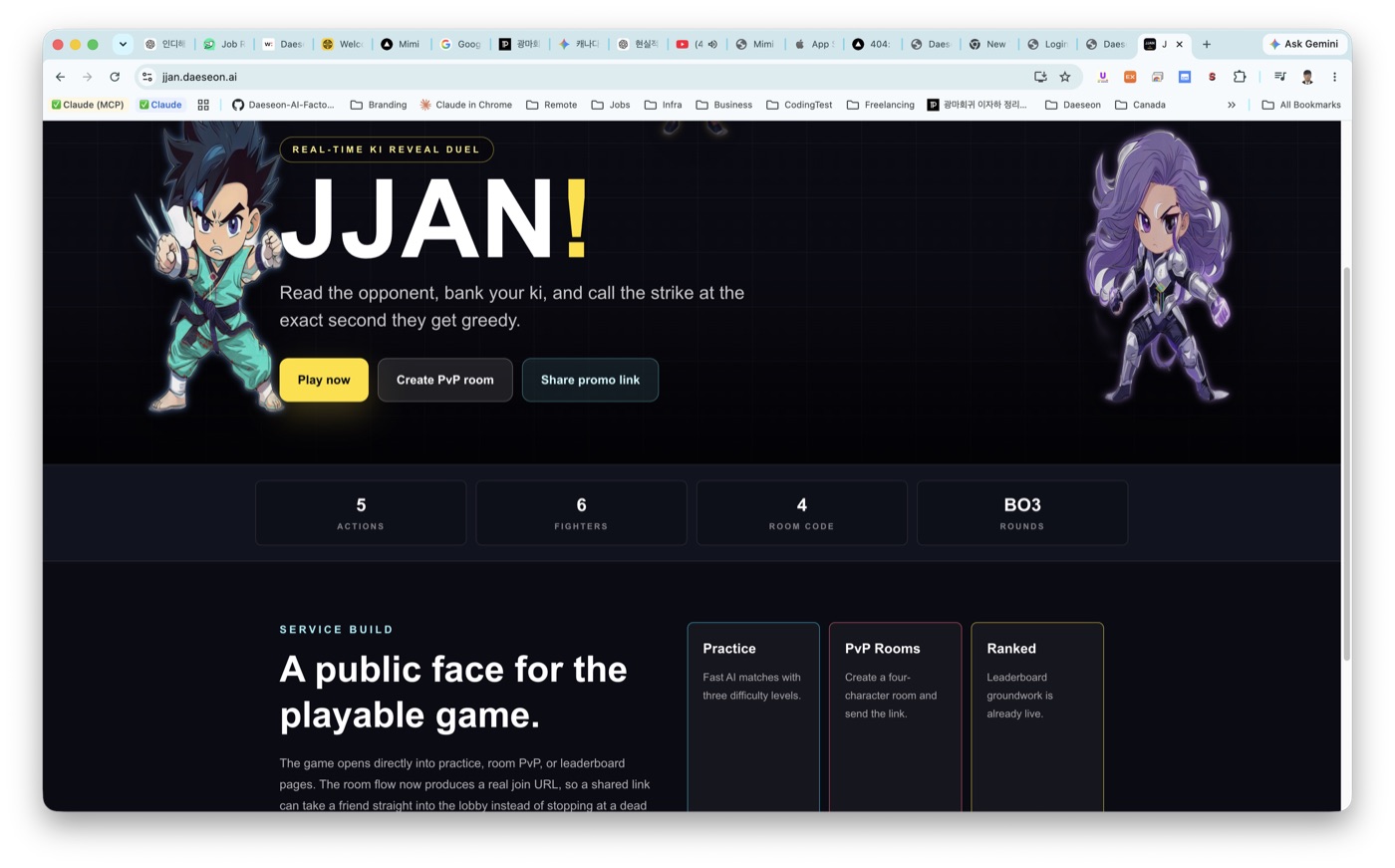Click the green-suited fighter character image
Viewport: 1395px width, 868px height.
(x=212, y=269)
